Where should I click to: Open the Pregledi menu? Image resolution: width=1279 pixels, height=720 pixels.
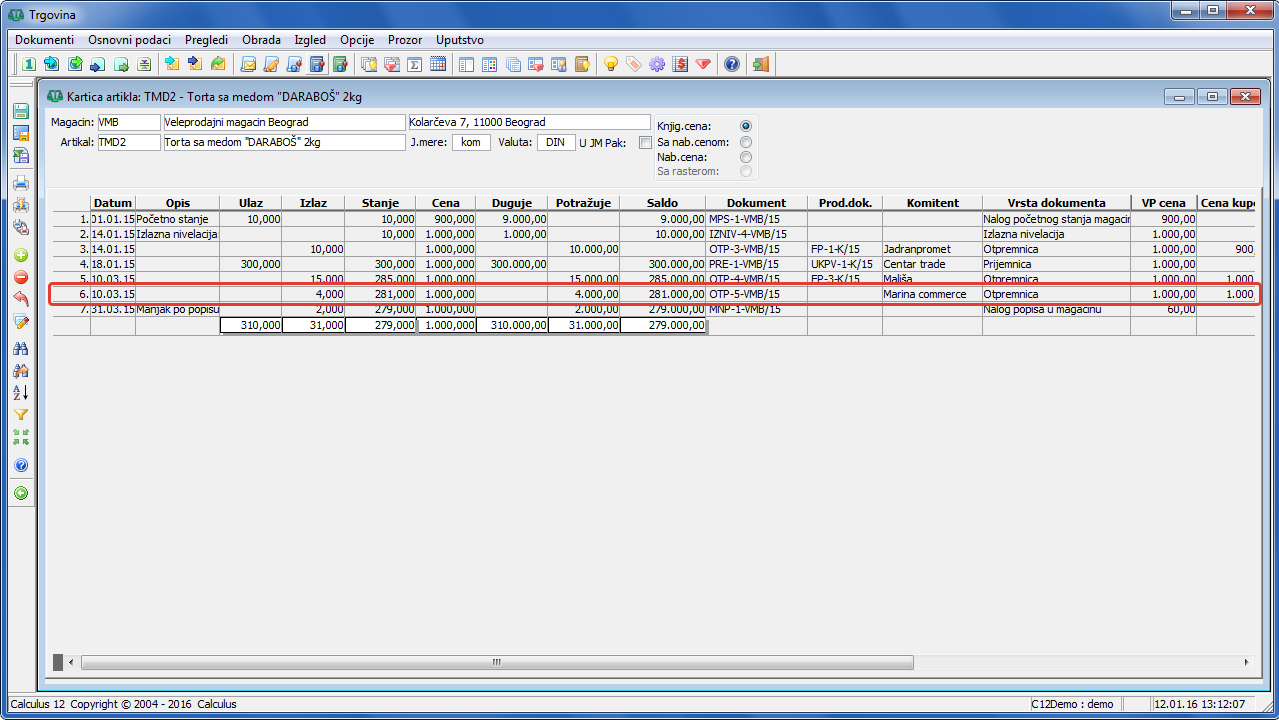pyautogui.click(x=206, y=40)
